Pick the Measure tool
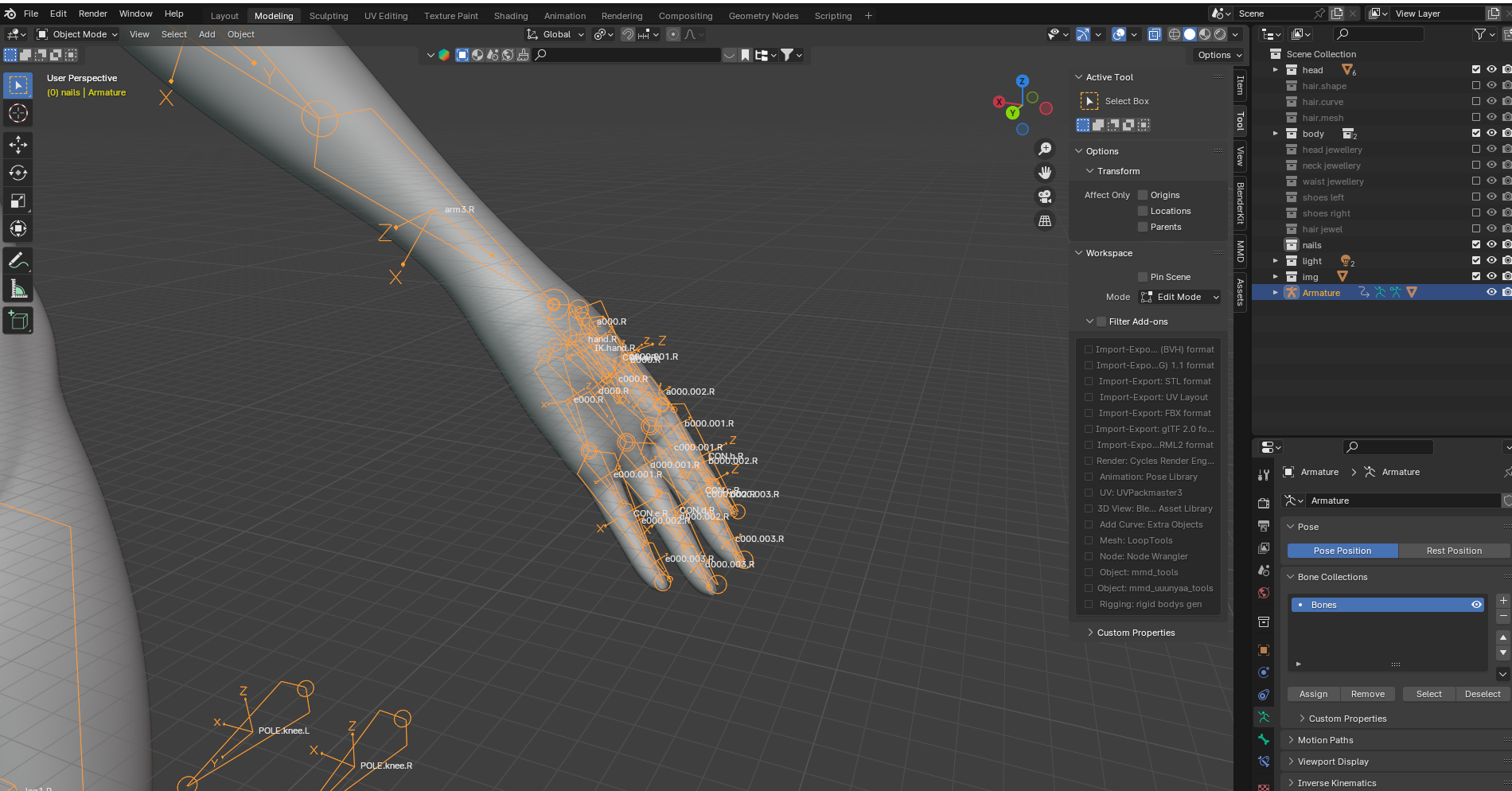Viewport: 1512px width, 791px height. (18, 288)
